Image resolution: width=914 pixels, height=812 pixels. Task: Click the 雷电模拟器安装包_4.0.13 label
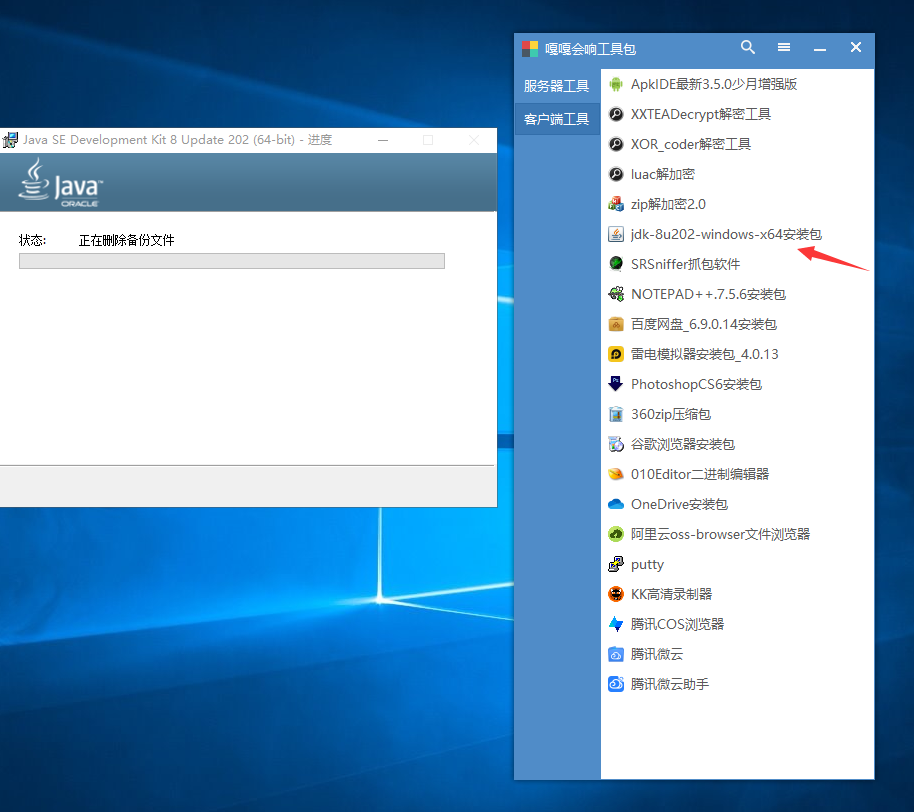704,354
